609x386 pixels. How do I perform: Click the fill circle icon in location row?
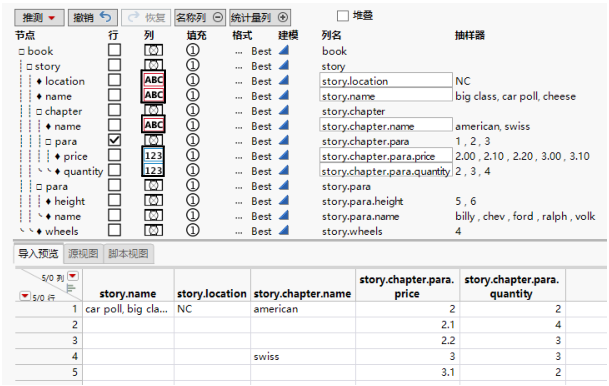point(193,80)
